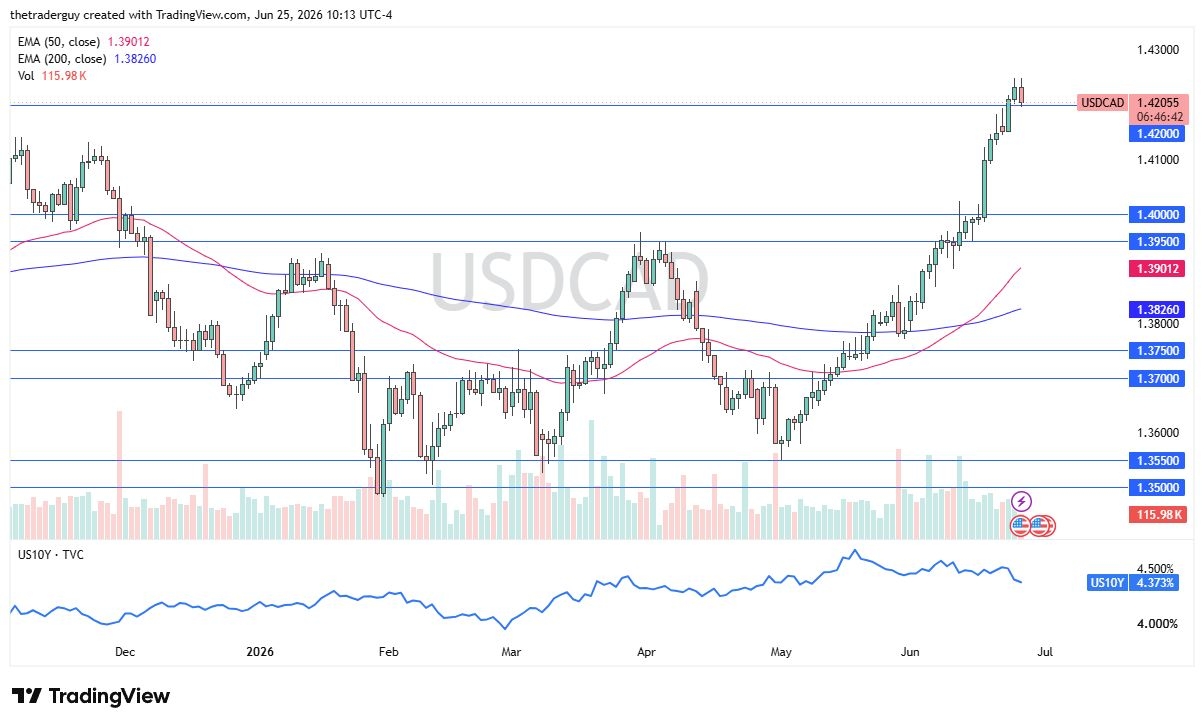Click the 115.98 K volume axis label

(x=1158, y=515)
